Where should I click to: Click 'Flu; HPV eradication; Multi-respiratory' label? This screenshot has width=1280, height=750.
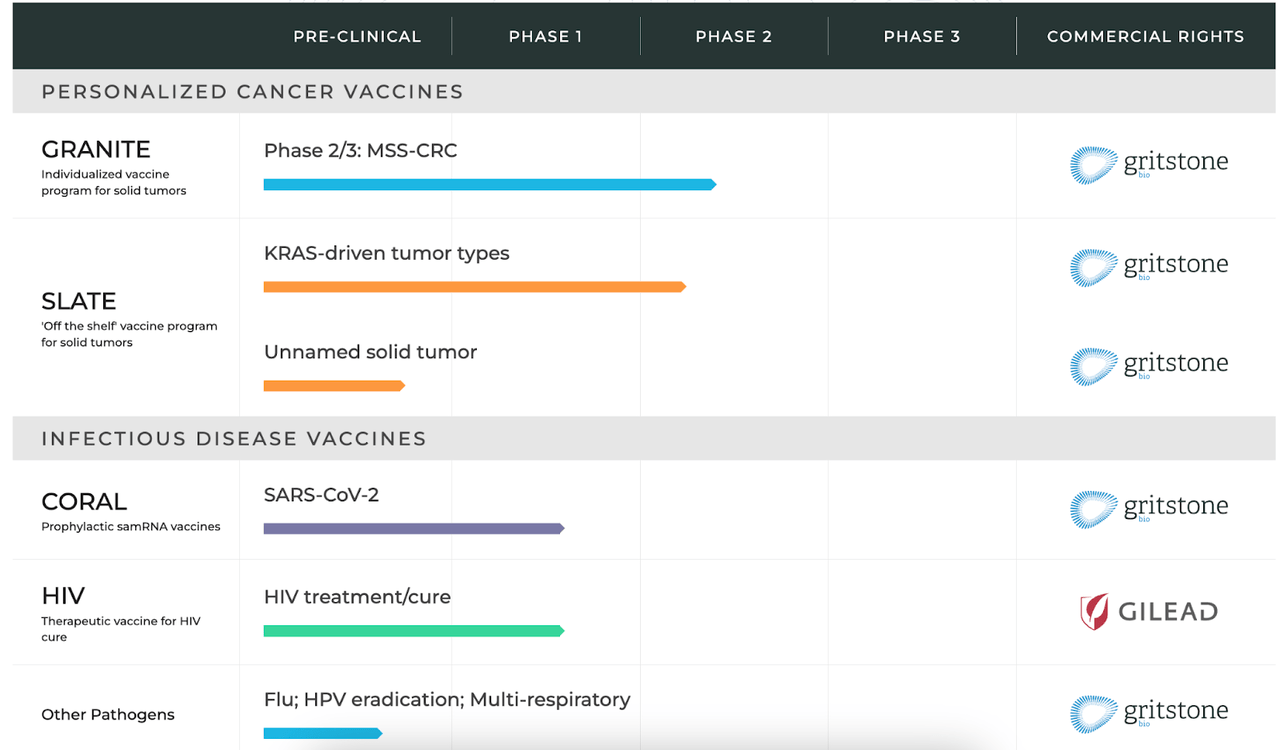[x=447, y=700]
